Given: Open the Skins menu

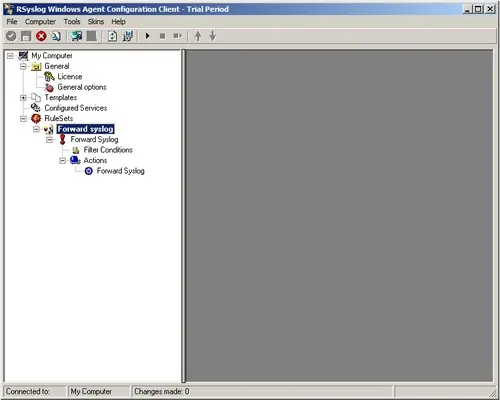Looking at the screenshot, I should [96, 22].
